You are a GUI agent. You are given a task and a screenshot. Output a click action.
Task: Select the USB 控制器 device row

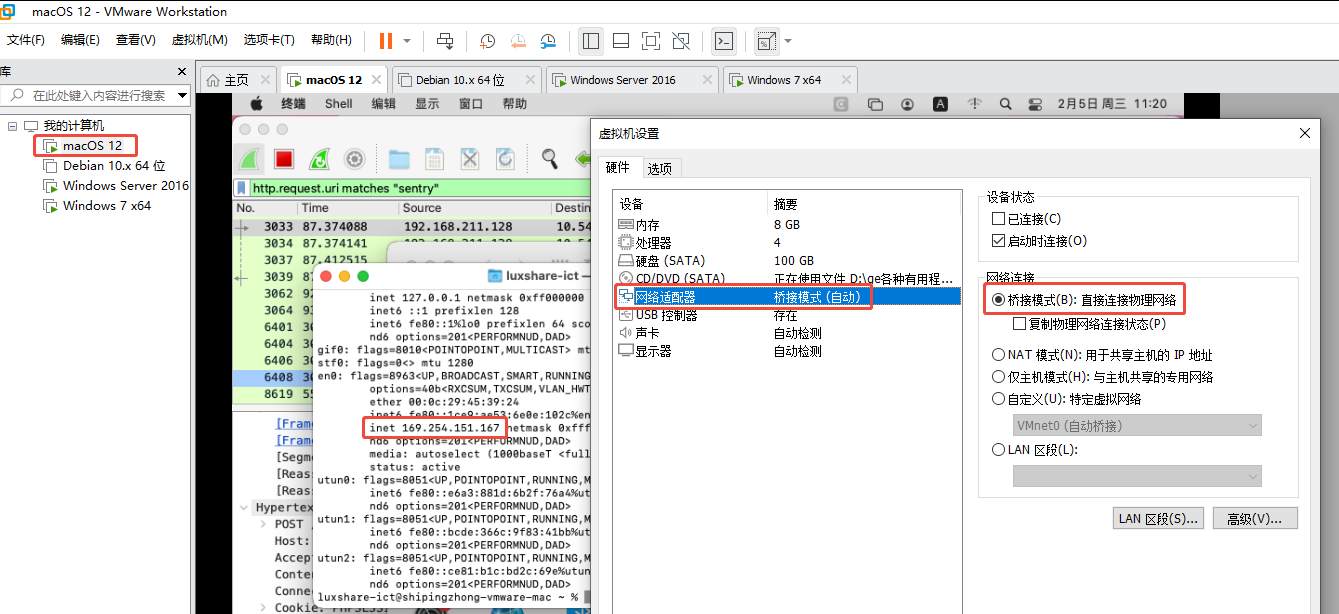point(787,315)
